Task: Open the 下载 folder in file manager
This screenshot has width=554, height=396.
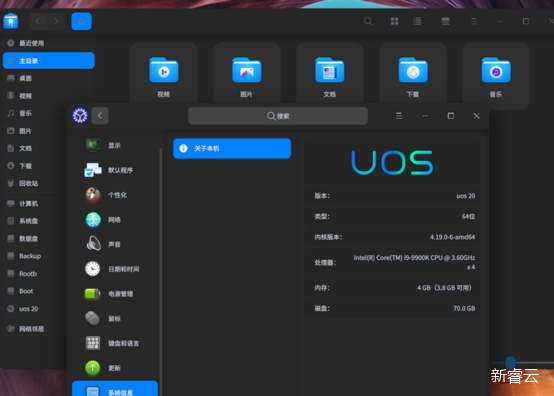Action: pos(413,75)
